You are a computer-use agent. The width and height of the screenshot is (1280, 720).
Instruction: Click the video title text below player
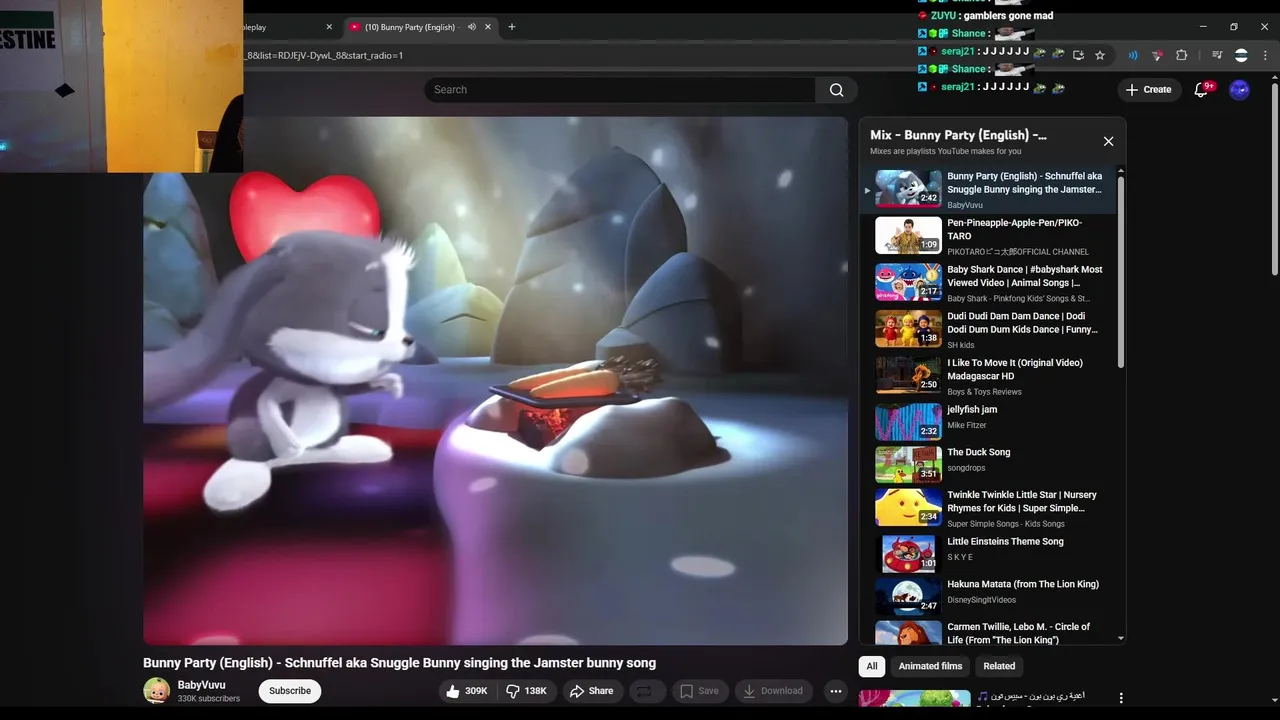[x=399, y=663]
